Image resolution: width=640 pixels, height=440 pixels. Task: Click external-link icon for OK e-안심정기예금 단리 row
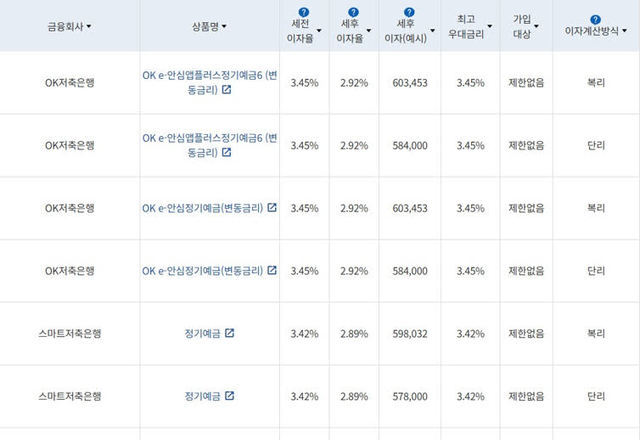[x=271, y=270]
